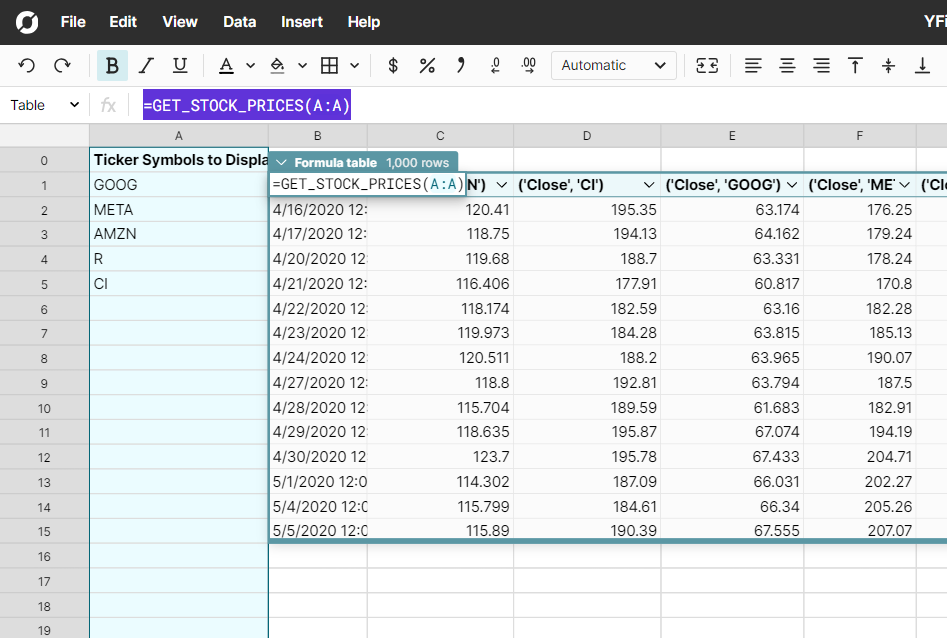
Task: Format selection as currency
Action: 392,65
